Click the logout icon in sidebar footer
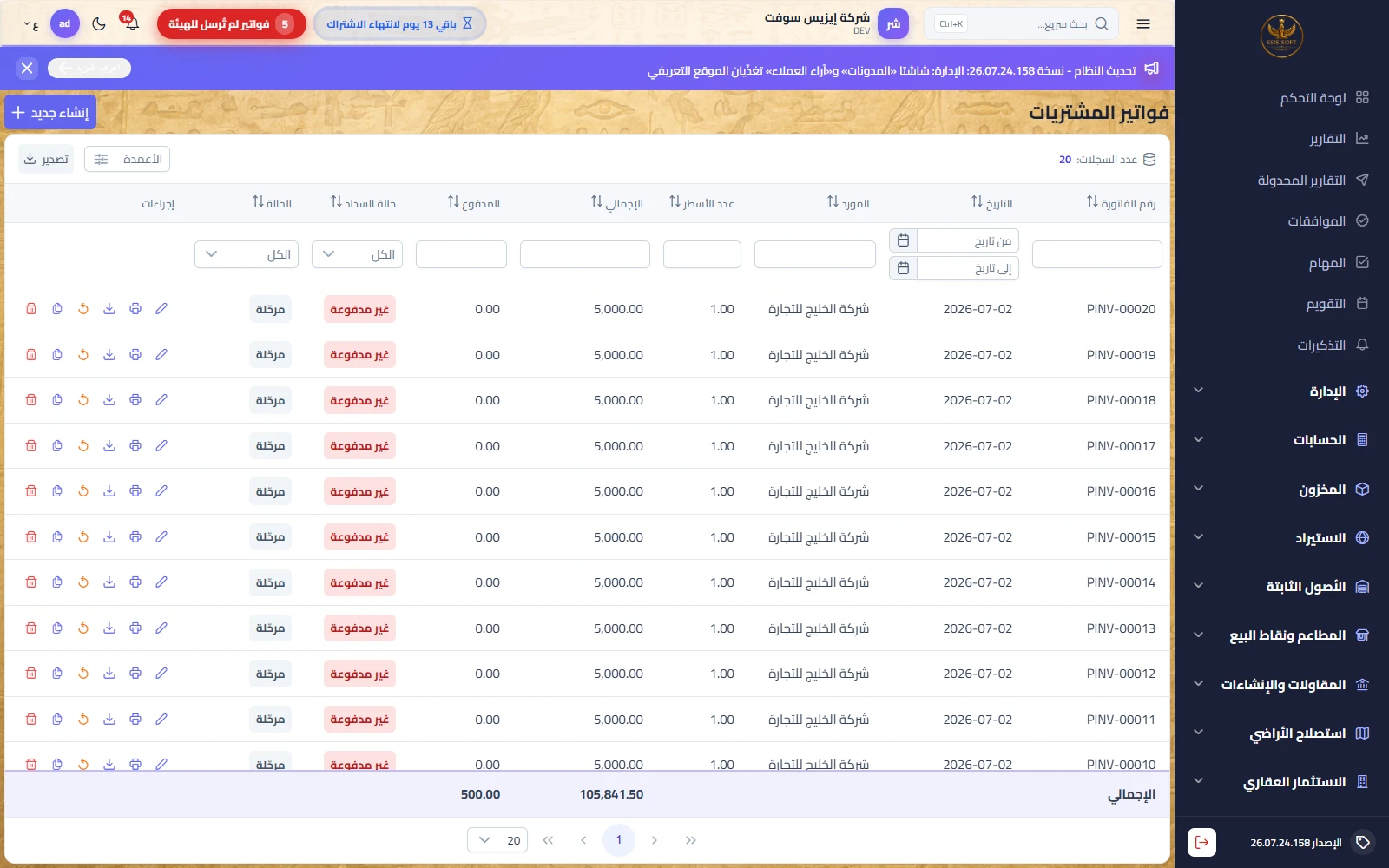 tap(1201, 842)
